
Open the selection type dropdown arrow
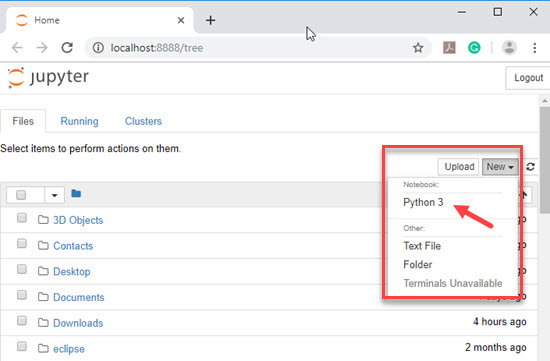coord(54,195)
